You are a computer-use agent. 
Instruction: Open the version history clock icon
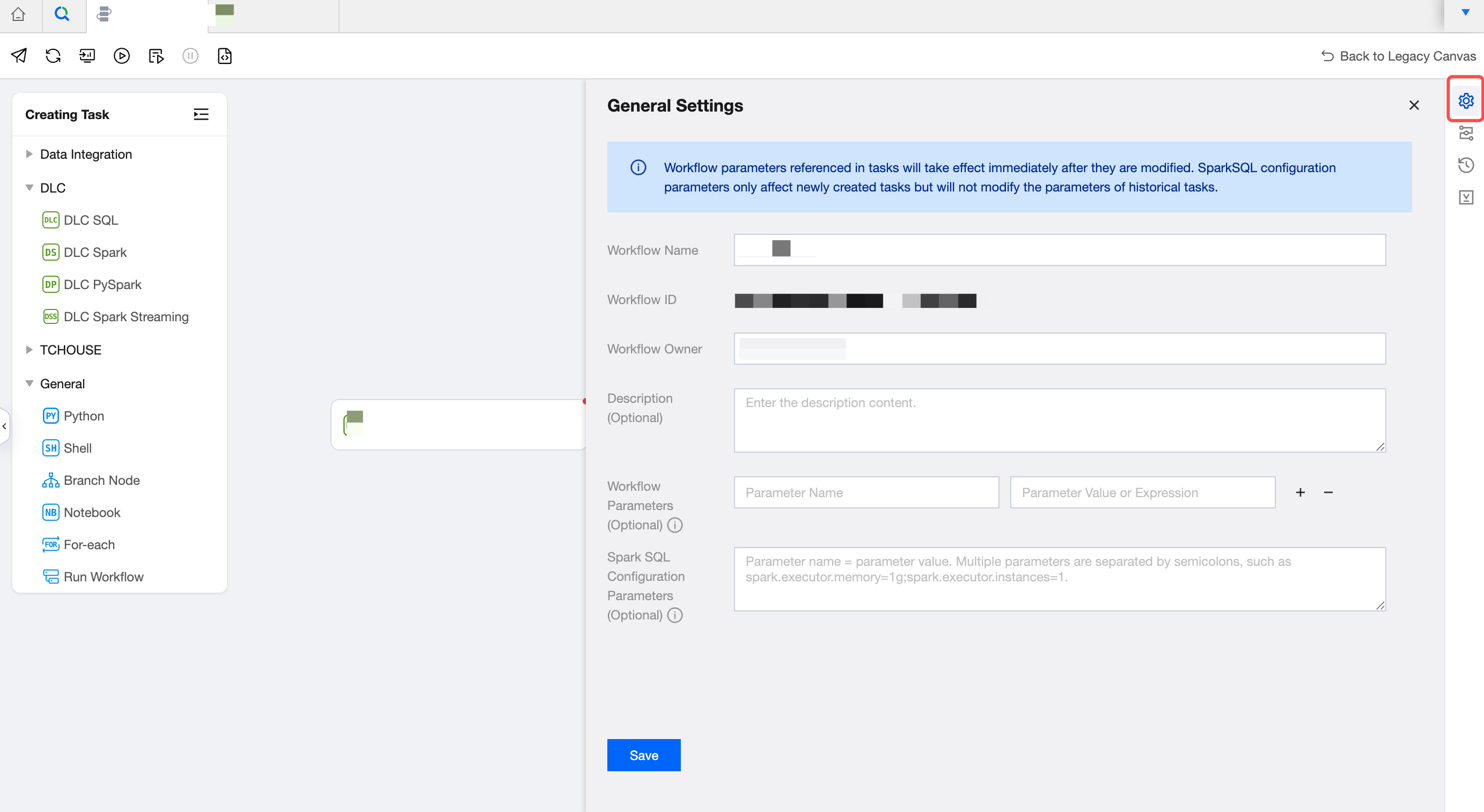1466,165
